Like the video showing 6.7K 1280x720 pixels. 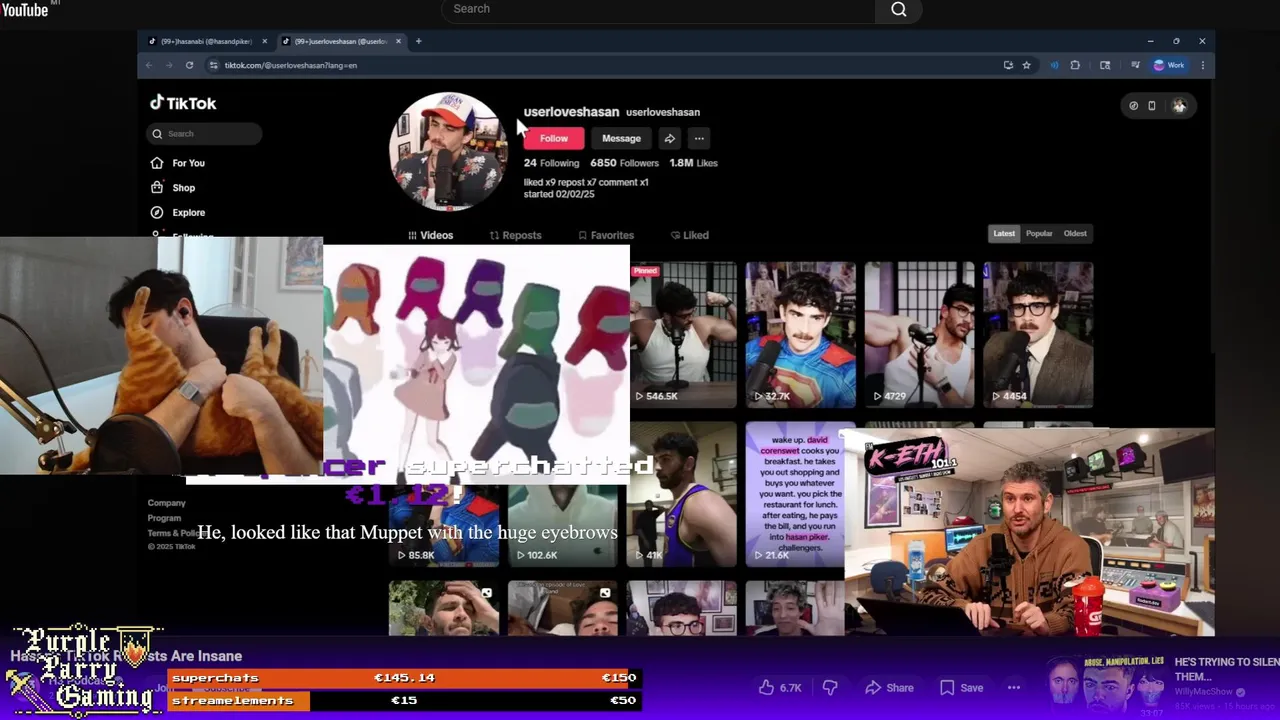[x=779, y=688]
